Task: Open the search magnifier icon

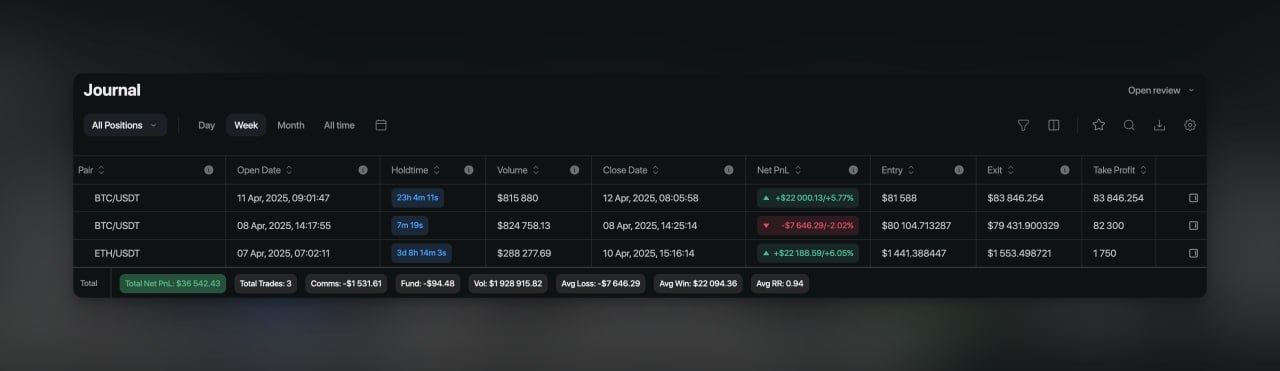Action: [1129, 125]
